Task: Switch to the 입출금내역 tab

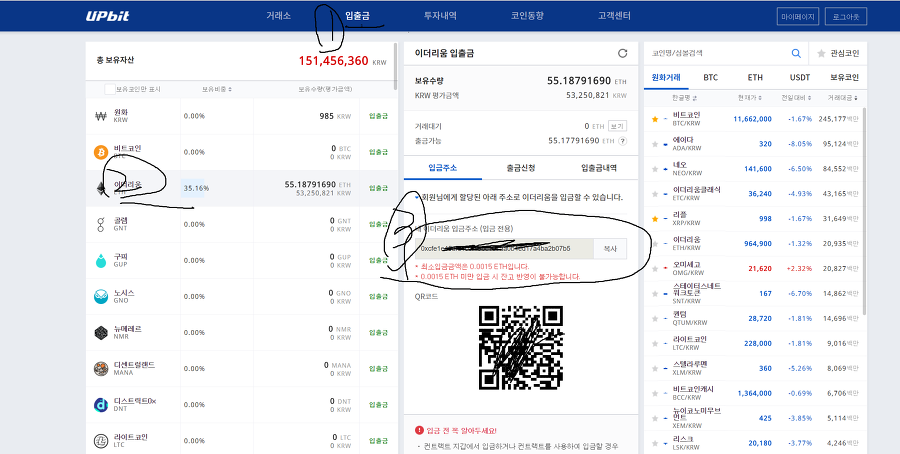Action: 599,168
